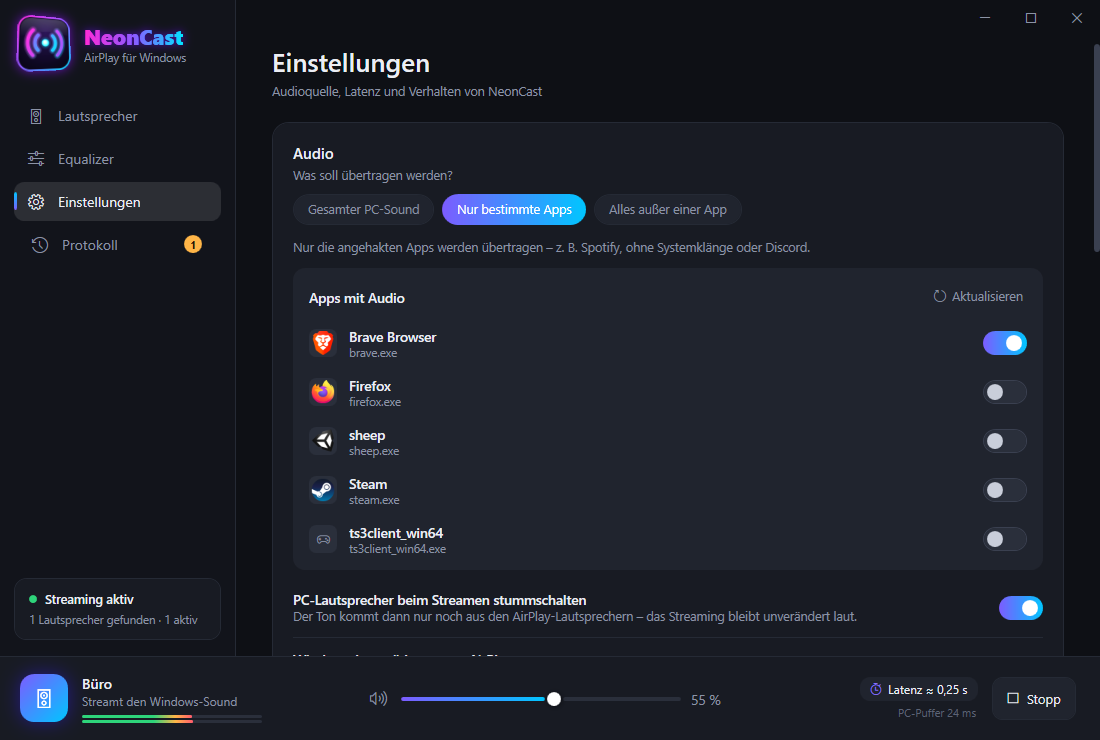The width and height of the screenshot is (1100, 740).
Task: Click the audio level meter under Büro
Action: [172, 718]
